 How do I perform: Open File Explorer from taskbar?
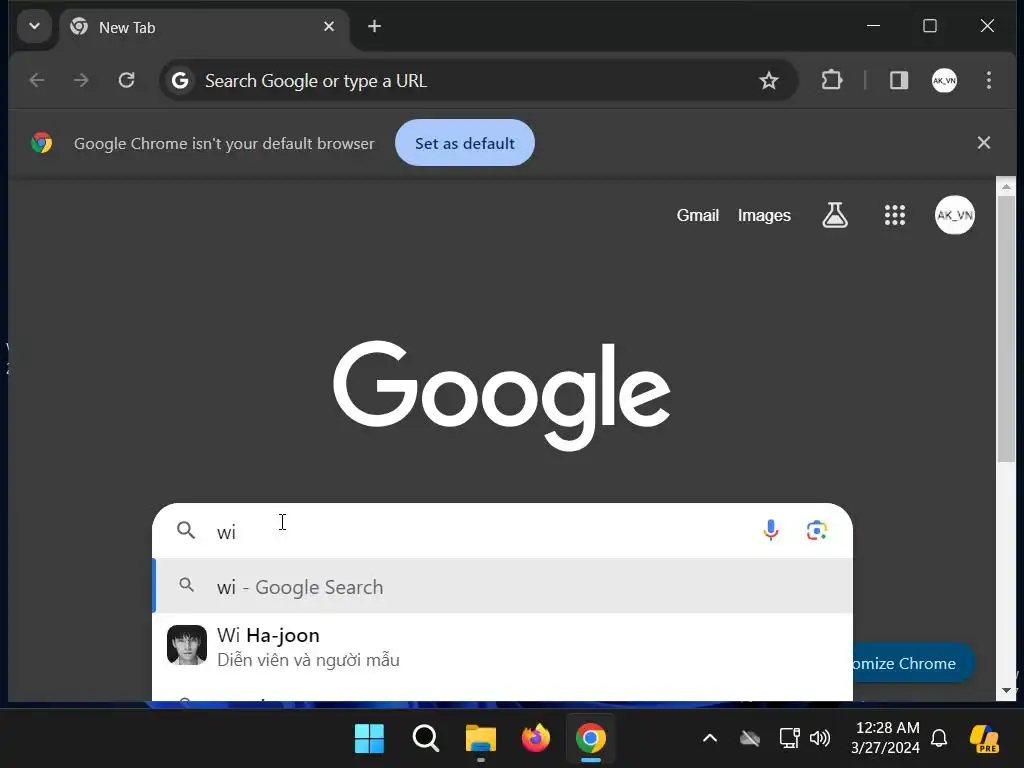pos(481,739)
